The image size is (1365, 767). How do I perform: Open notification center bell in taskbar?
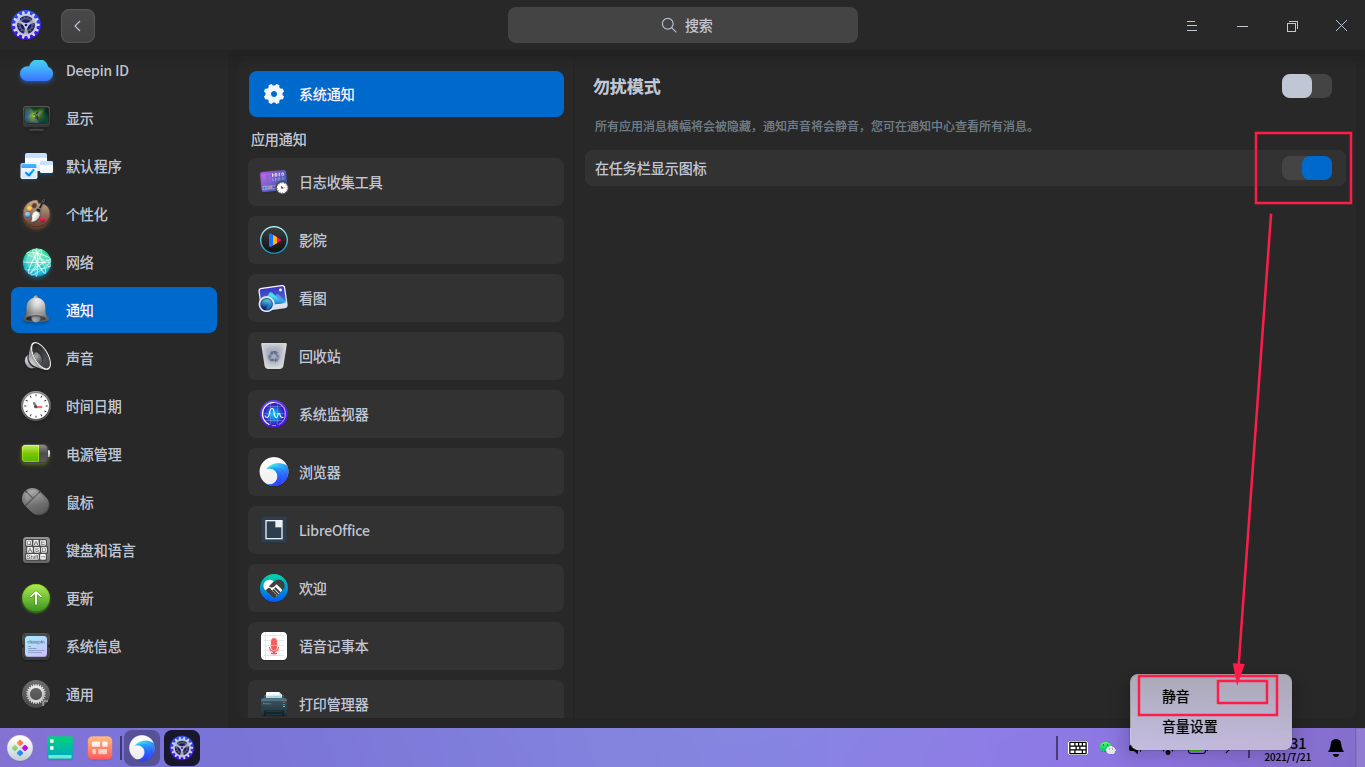click(1336, 748)
